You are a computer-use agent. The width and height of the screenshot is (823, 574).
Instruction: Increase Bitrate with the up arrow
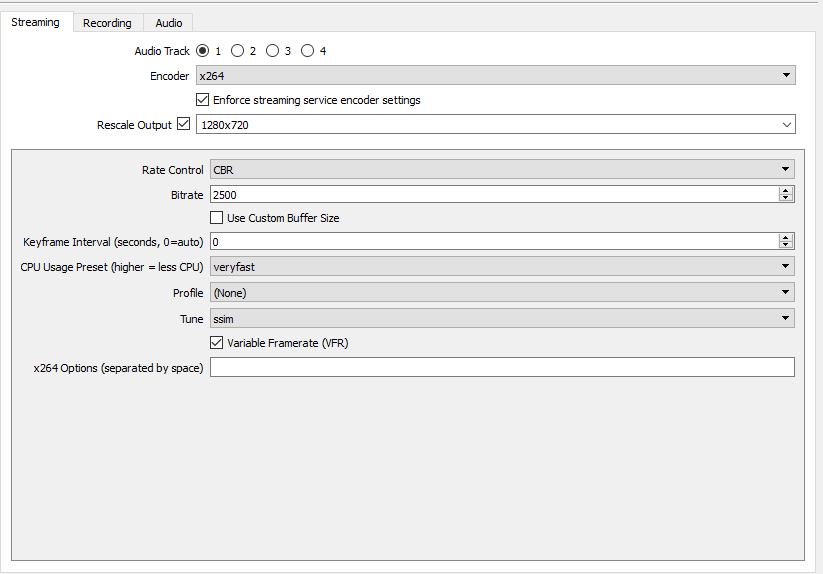point(786,190)
